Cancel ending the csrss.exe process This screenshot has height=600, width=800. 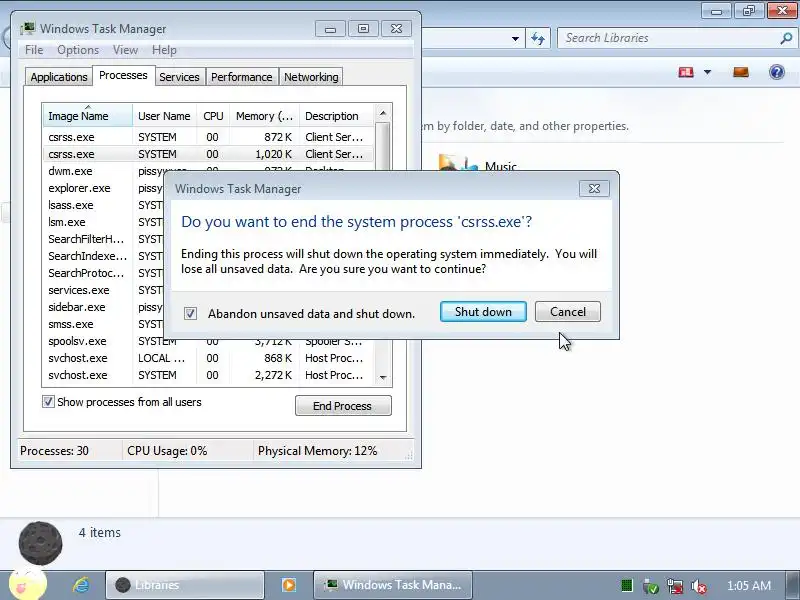(567, 312)
